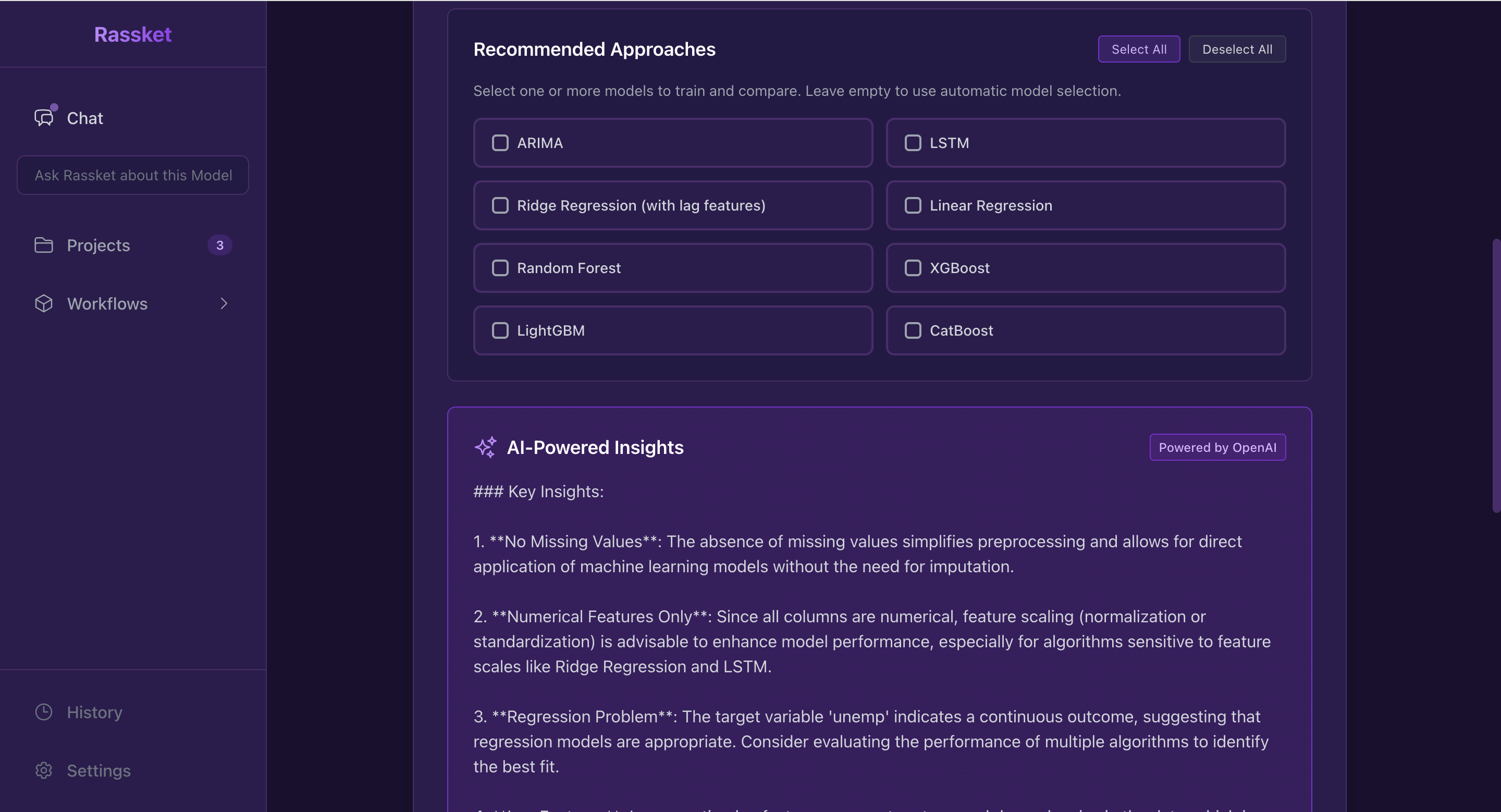This screenshot has height=812, width=1501.
Task: Click the Settings gear icon
Action: [x=44, y=770]
